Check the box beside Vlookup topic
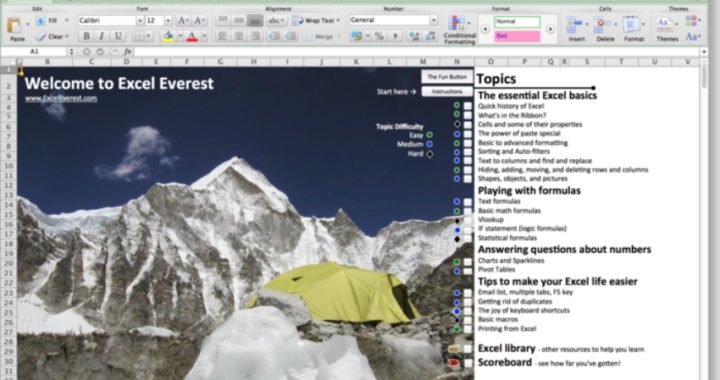Viewport: 720px width, 380px height. click(x=467, y=221)
